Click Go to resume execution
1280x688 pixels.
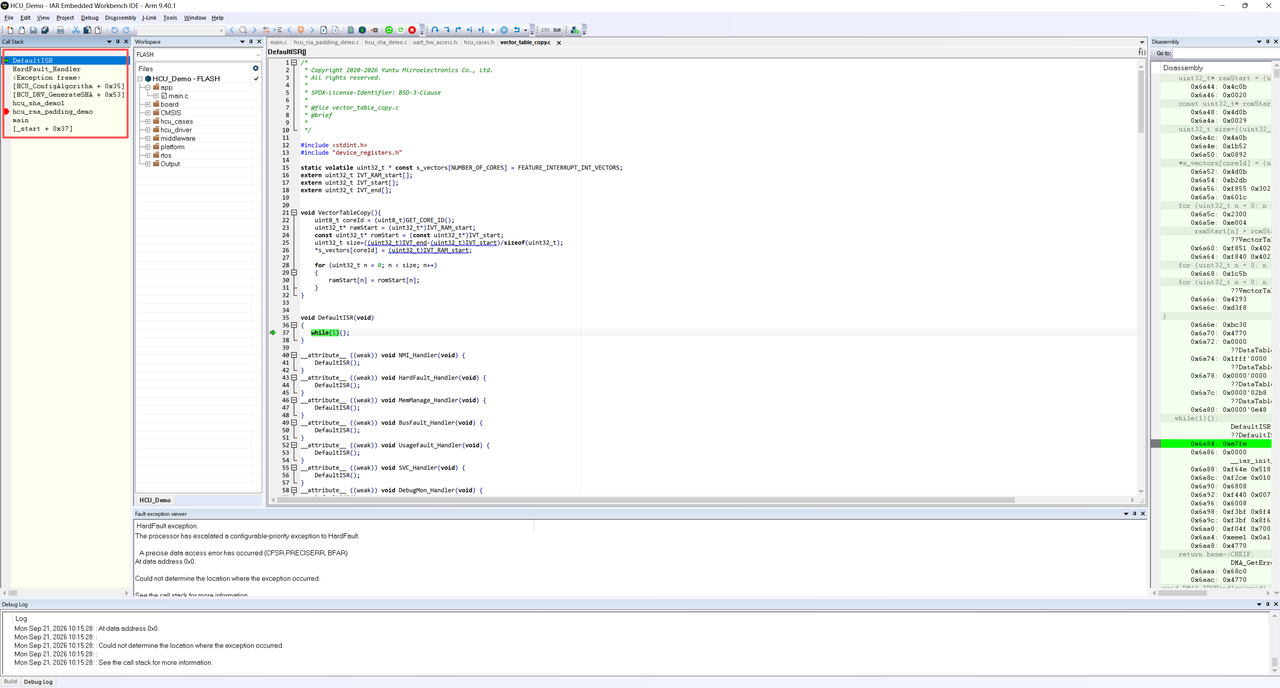[x=492, y=30]
